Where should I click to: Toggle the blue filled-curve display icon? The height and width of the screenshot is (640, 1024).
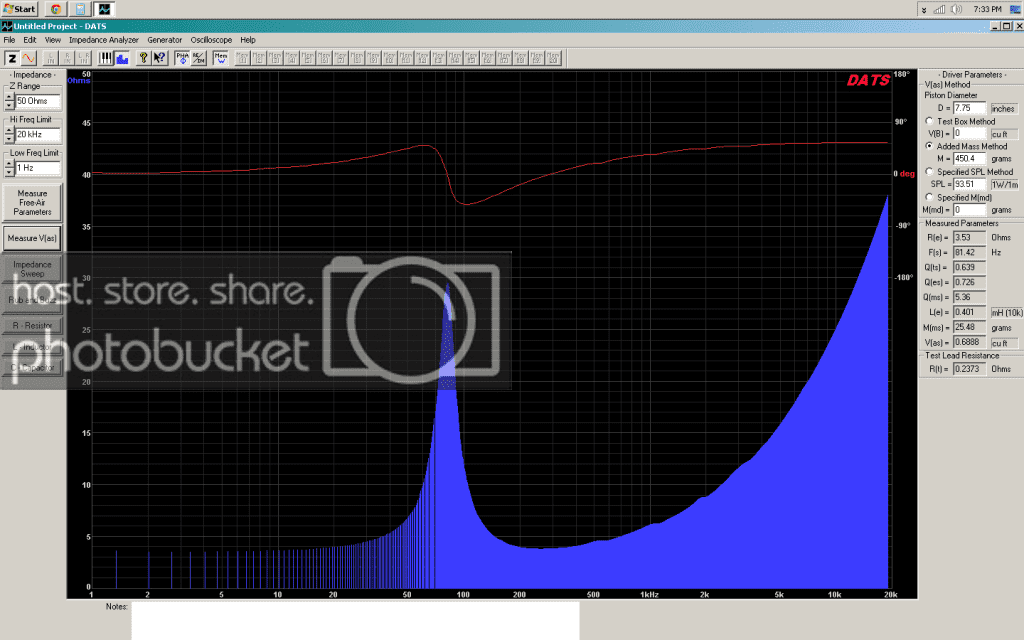pos(122,58)
